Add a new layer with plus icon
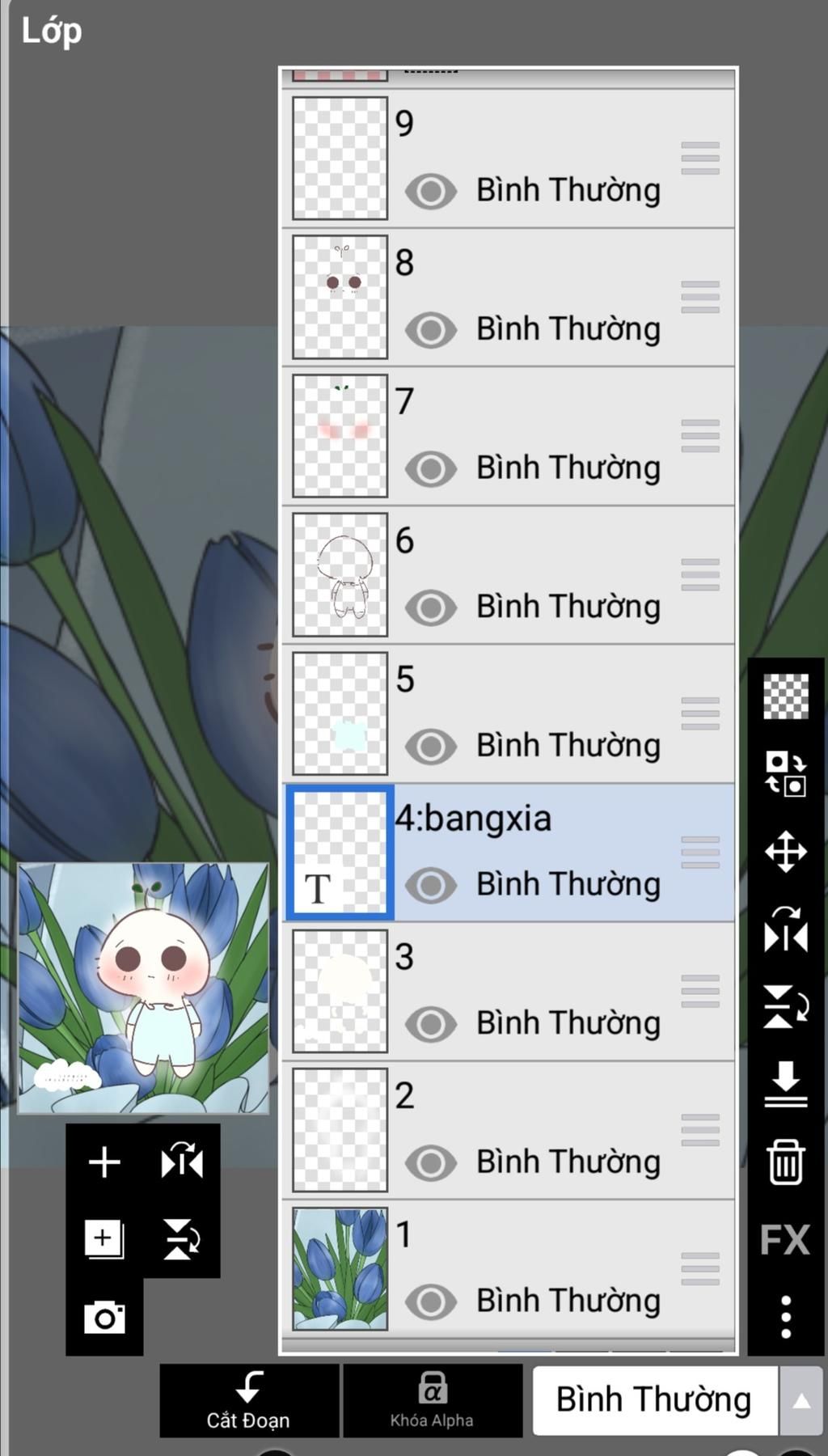The image size is (828, 1456). (x=104, y=1162)
